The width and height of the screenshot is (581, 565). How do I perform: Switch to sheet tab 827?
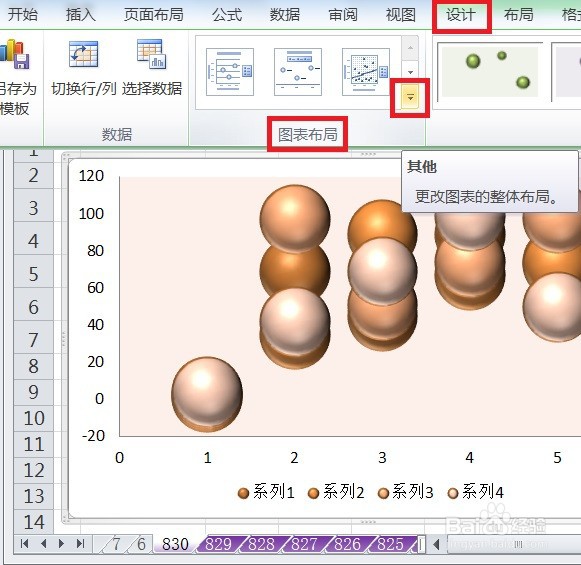(304, 544)
